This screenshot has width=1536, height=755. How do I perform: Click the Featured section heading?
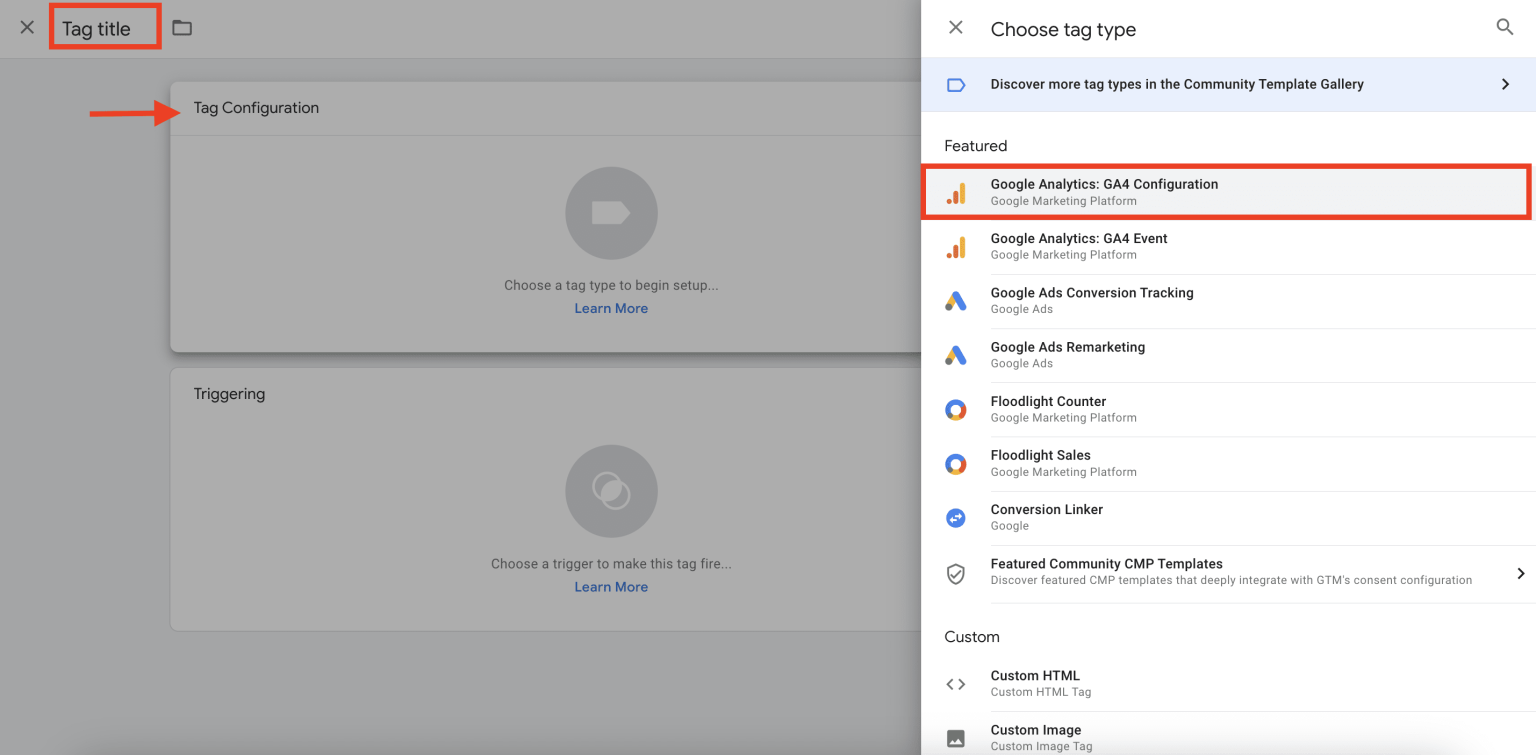click(x=976, y=146)
